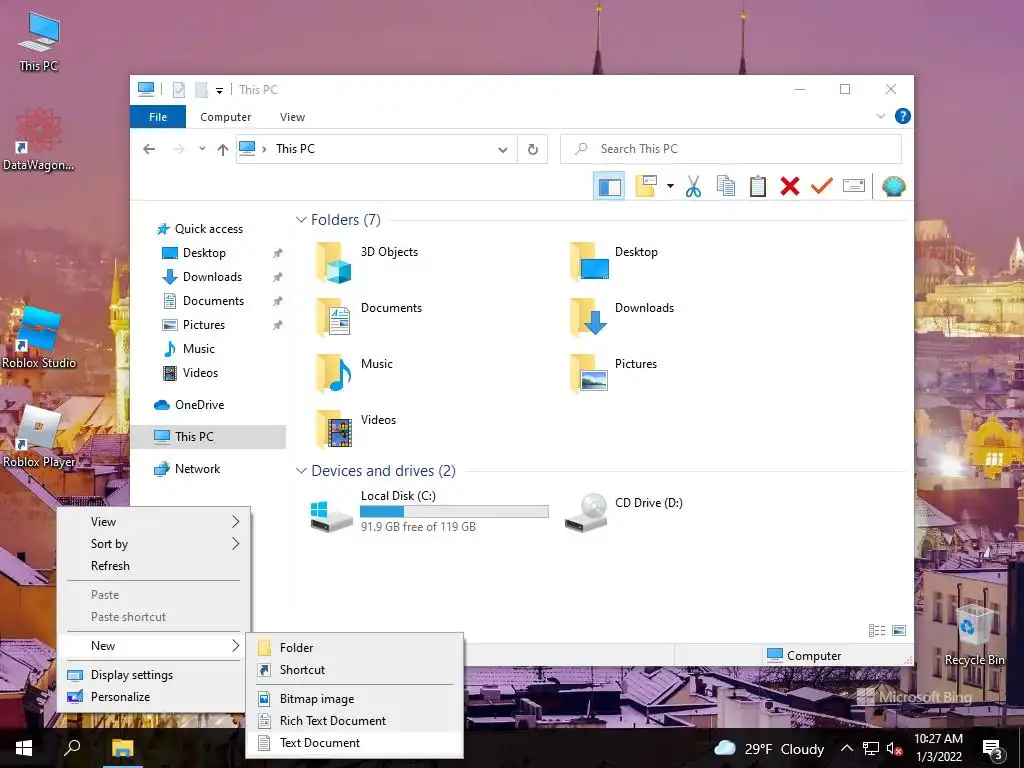
Task: Select the 3D Objects folder
Action: click(x=366, y=262)
